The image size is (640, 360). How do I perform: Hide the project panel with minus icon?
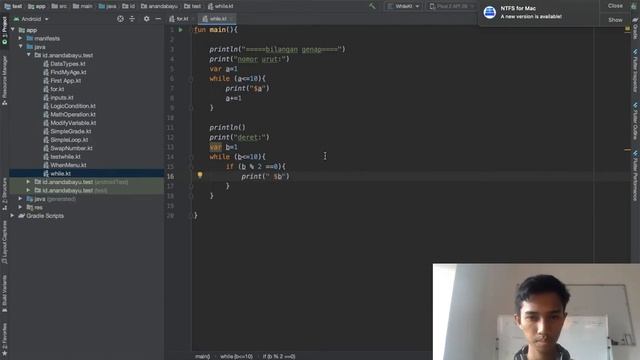tap(158, 19)
